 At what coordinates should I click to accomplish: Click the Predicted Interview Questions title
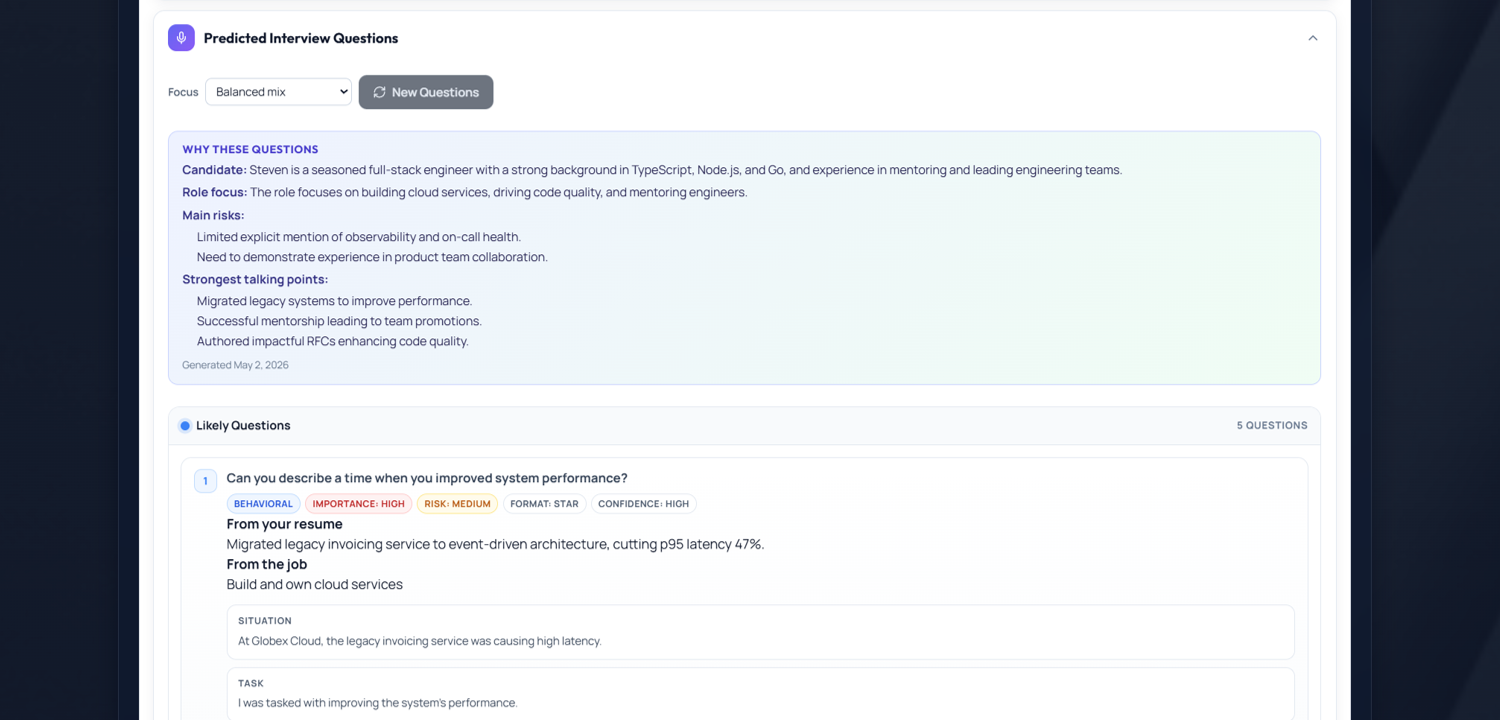[x=301, y=38]
